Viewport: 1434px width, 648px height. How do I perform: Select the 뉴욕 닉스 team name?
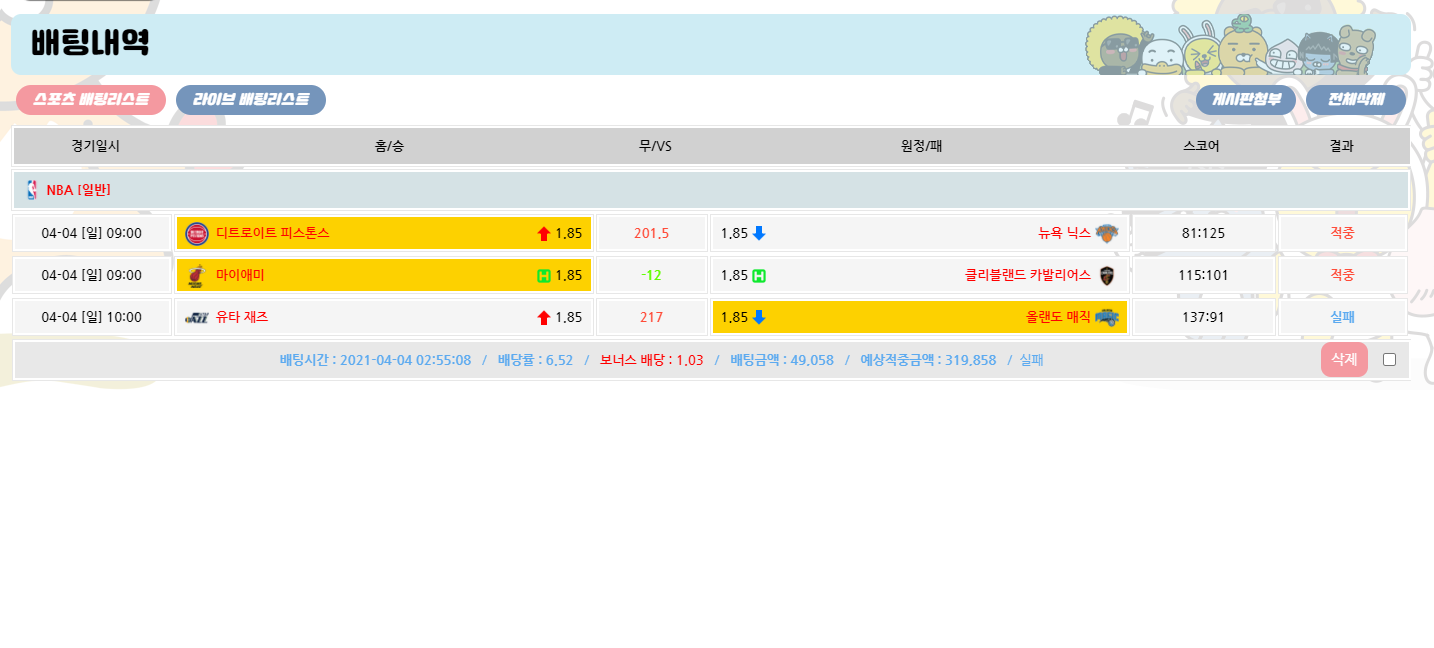click(1064, 234)
